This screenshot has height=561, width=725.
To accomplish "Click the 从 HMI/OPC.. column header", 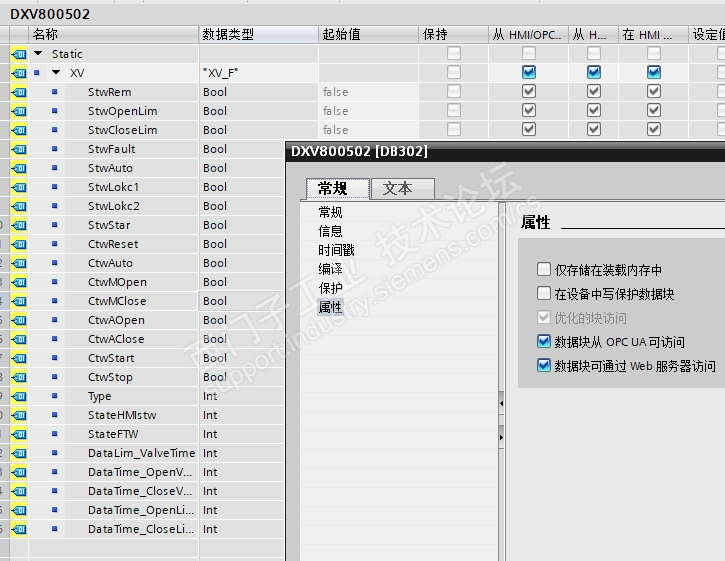I will pos(528,35).
